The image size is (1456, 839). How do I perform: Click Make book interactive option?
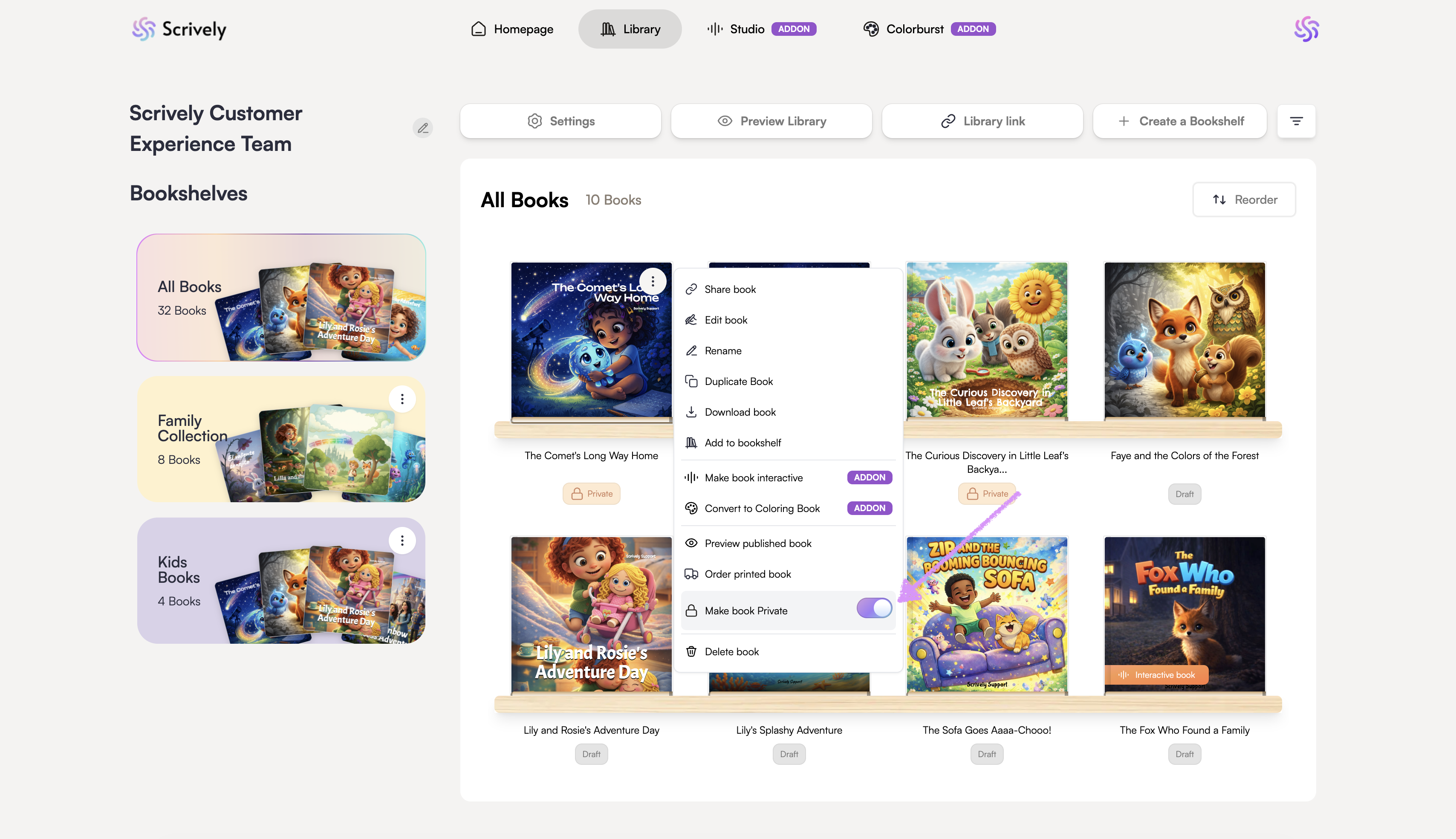point(753,478)
